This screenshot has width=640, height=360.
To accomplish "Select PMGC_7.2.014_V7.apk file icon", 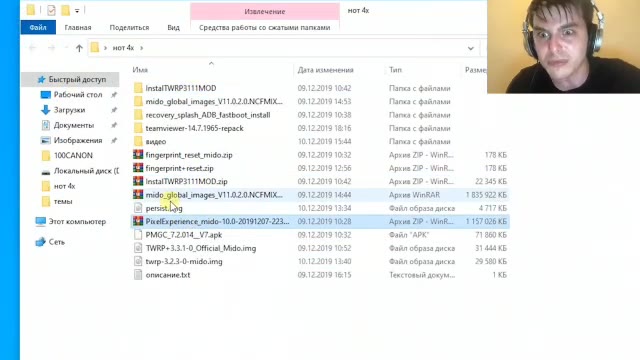I will click(x=138, y=235).
